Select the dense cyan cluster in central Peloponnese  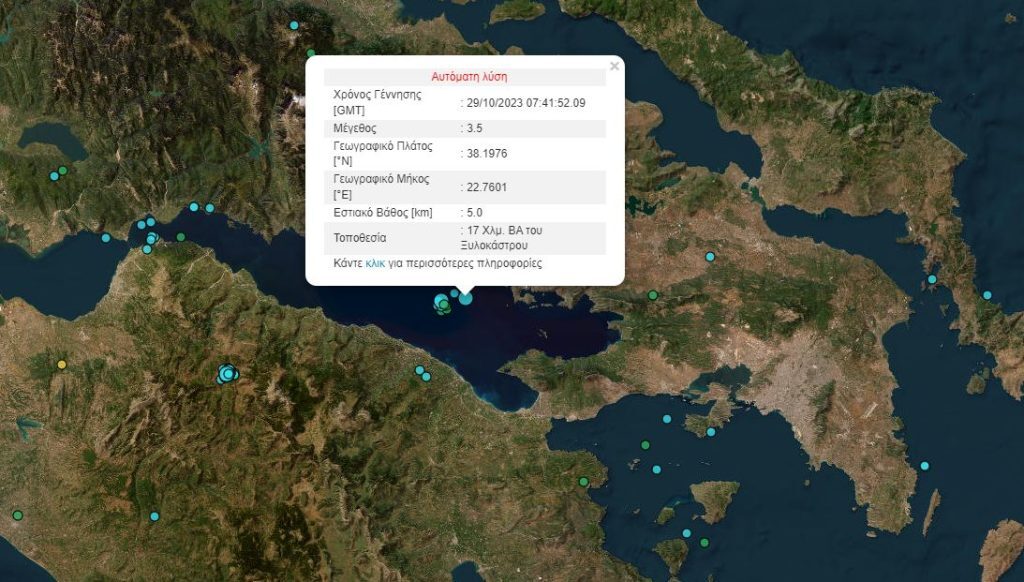(x=228, y=374)
